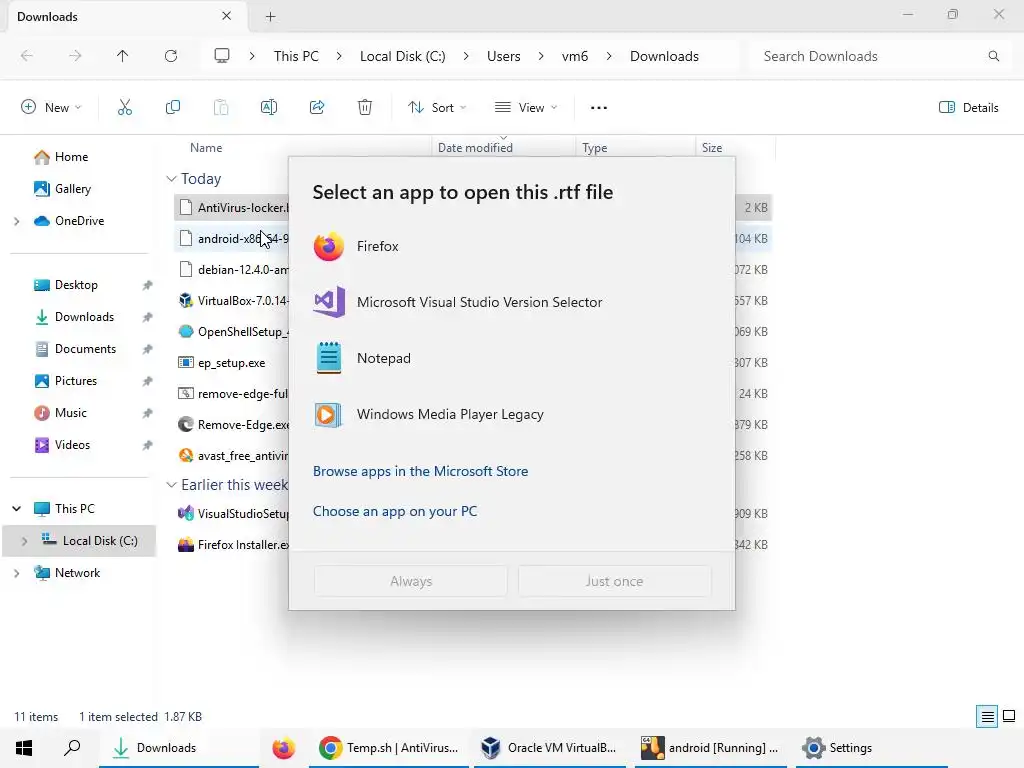1024x768 pixels.
Task: Select the Remove-Edge.exe file
Action: pyautogui.click(x=232, y=424)
